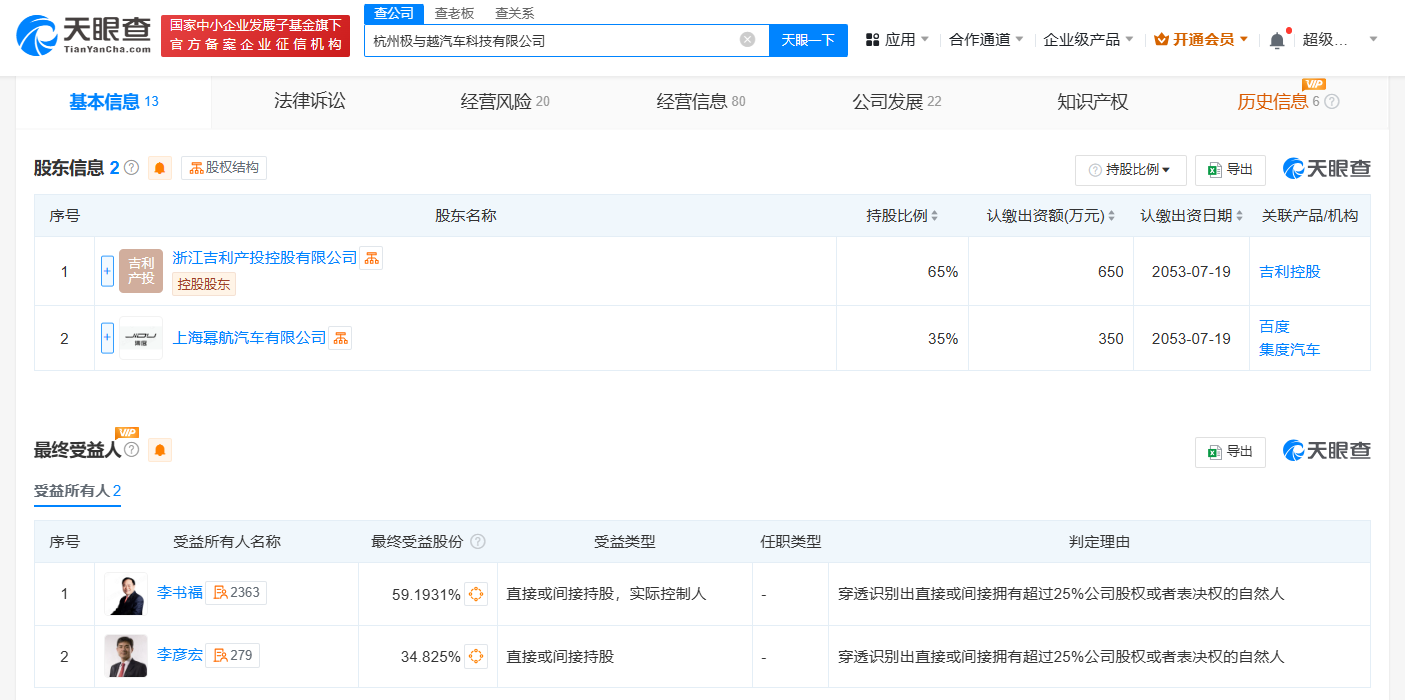Open 李彦宏 profile link
Screen dimensions: 1405x700
[x=179, y=656]
